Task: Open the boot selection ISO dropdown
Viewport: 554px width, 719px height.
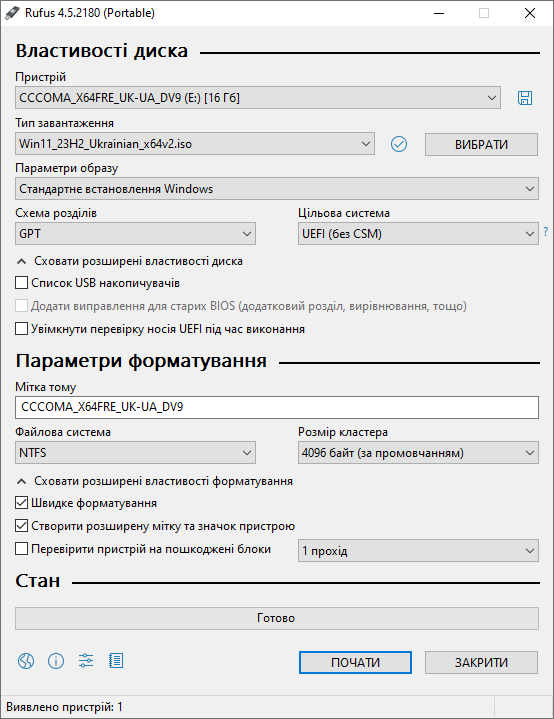Action: tap(195, 144)
